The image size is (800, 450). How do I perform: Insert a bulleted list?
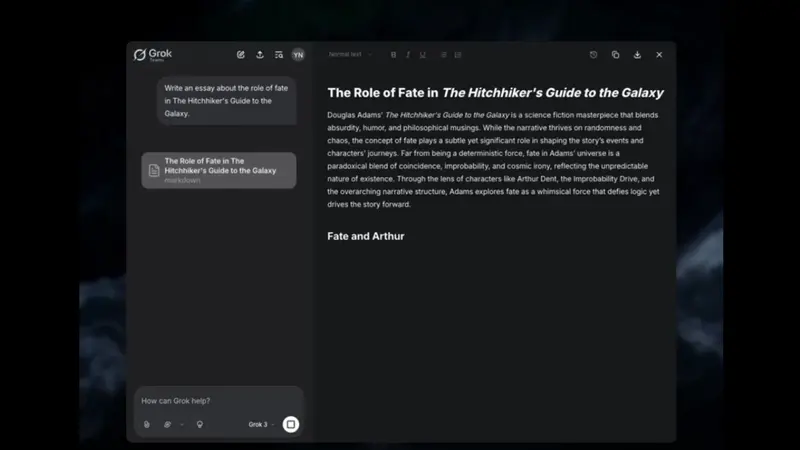click(443, 55)
